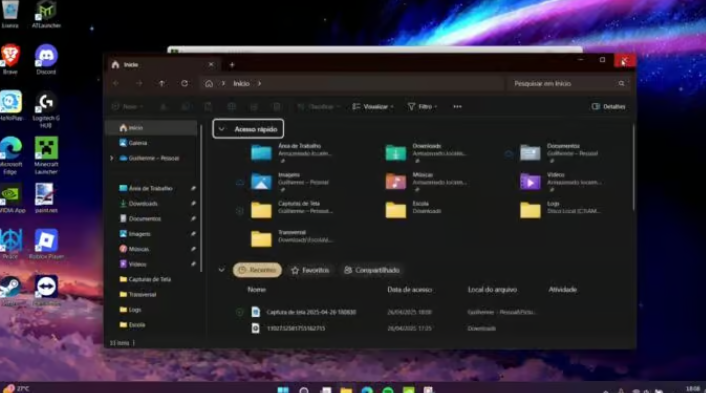Expand the Guilherme - Pessoal tree node
The width and height of the screenshot is (706, 393).
click(112, 158)
